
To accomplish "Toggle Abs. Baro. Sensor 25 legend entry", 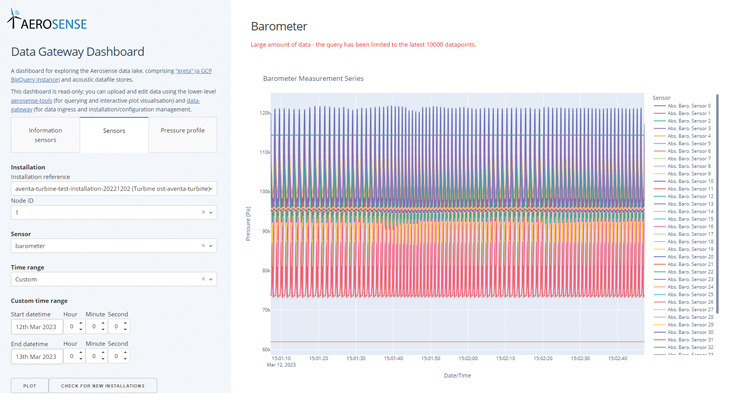I will 688,295.
